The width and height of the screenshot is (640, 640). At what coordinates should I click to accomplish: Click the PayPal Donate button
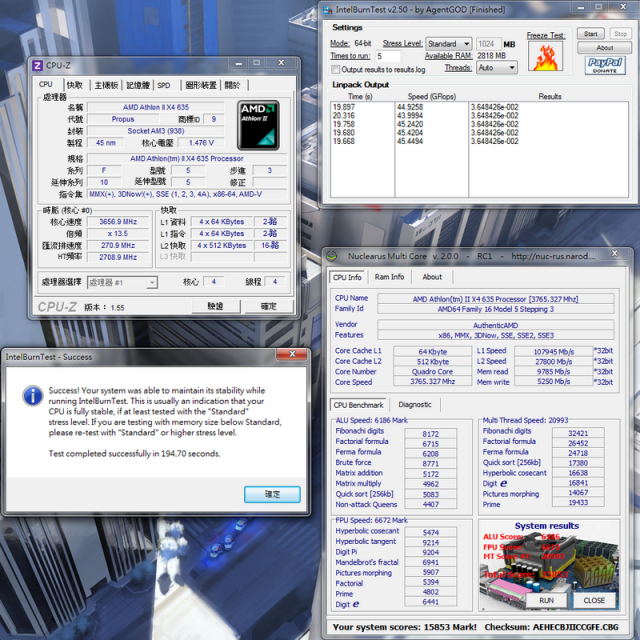pos(604,65)
